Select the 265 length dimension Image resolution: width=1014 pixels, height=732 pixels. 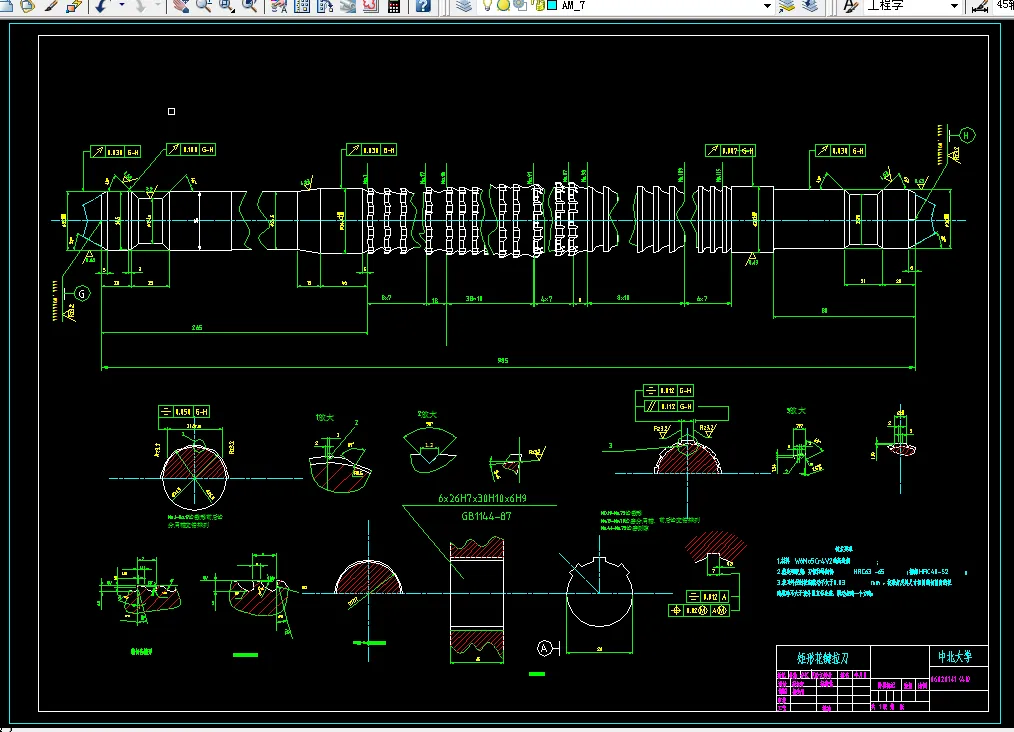pos(197,328)
